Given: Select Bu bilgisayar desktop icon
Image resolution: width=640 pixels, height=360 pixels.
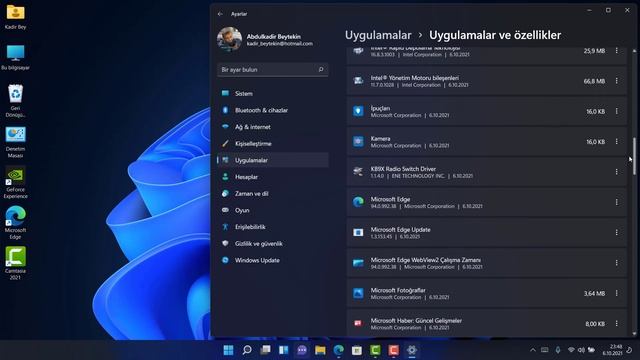Looking at the screenshot, I should [x=16, y=58].
